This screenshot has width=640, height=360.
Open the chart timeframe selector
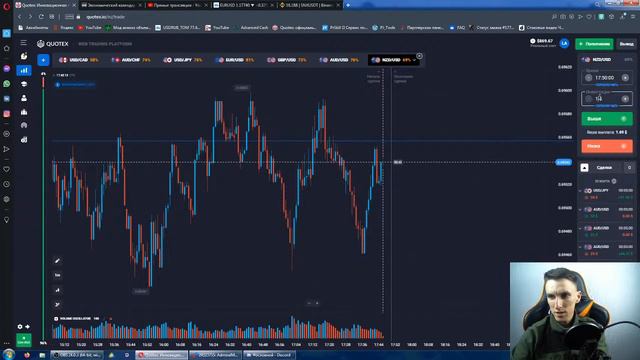pos(58,276)
